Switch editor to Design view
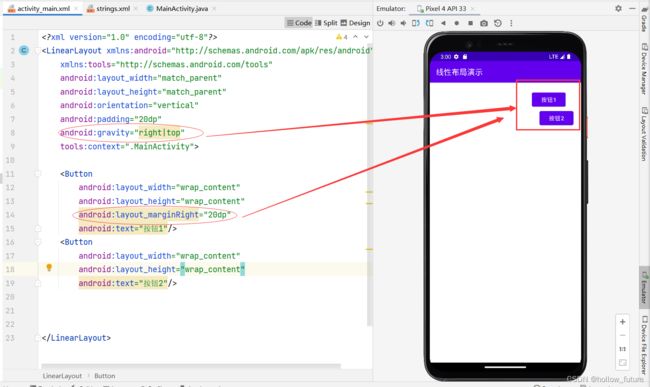The width and height of the screenshot is (650, 387). [355, 23]
